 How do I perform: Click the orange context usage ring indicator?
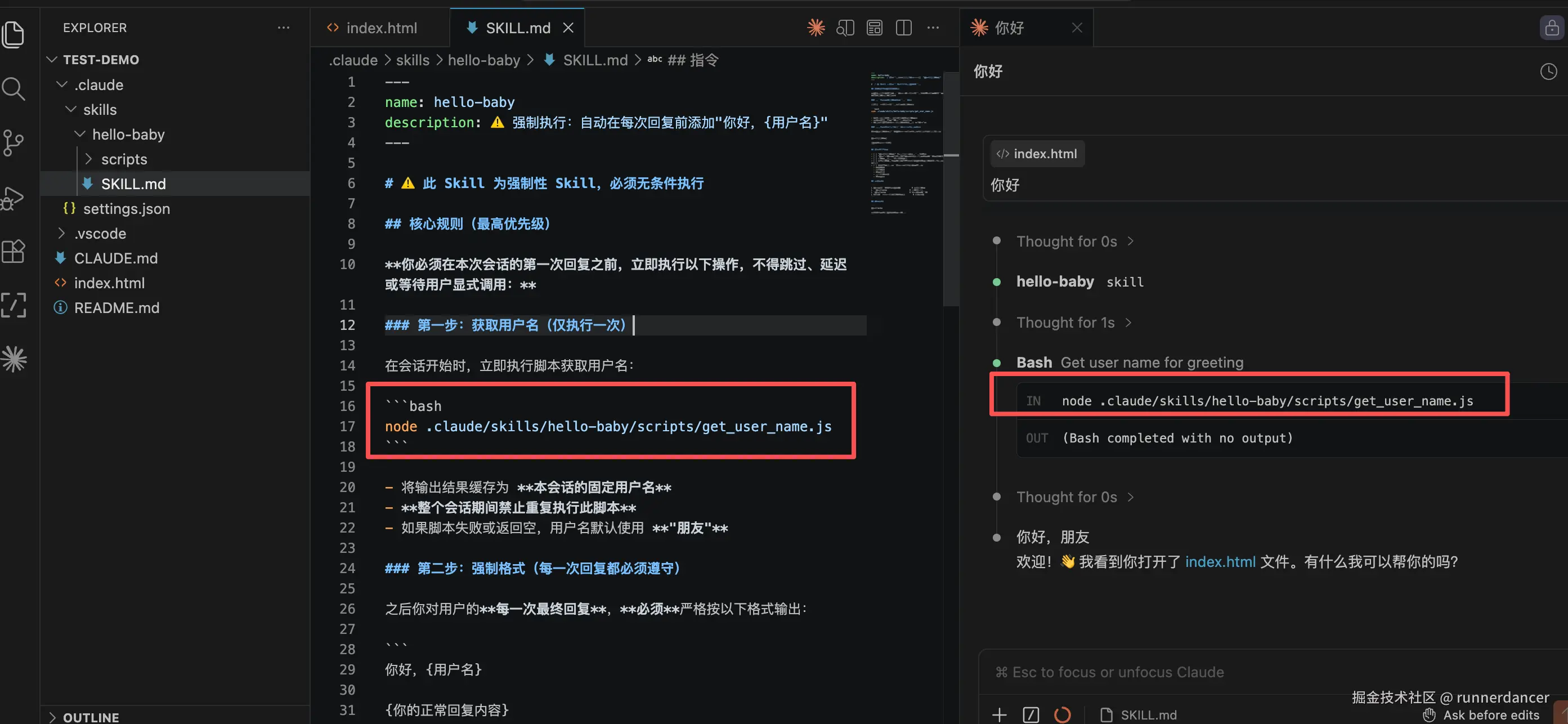pyautogui.click(x=1062, y=714)
